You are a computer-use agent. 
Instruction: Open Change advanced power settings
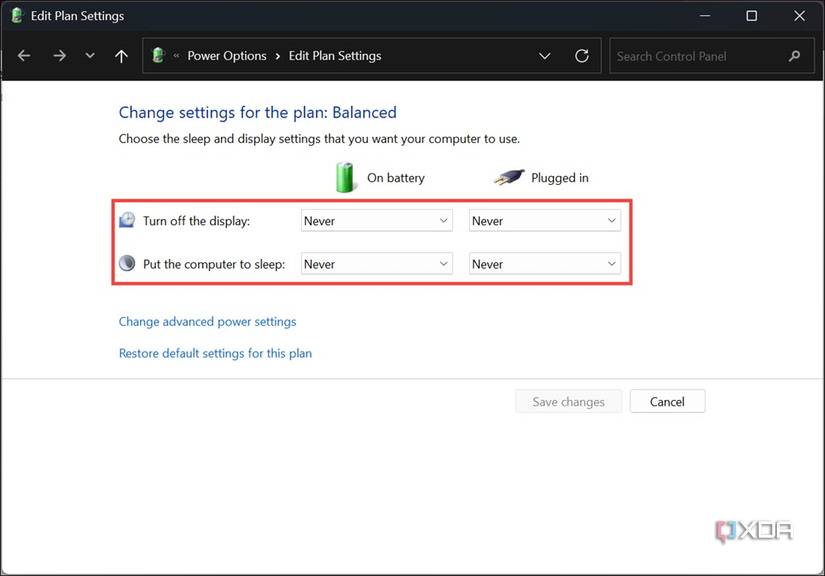click(x=207, y=321)
